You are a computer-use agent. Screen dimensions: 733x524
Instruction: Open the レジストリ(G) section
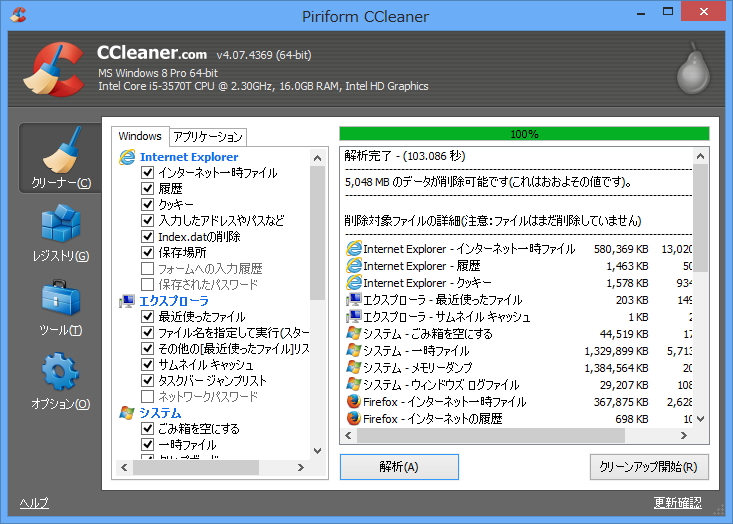[61, 232]
